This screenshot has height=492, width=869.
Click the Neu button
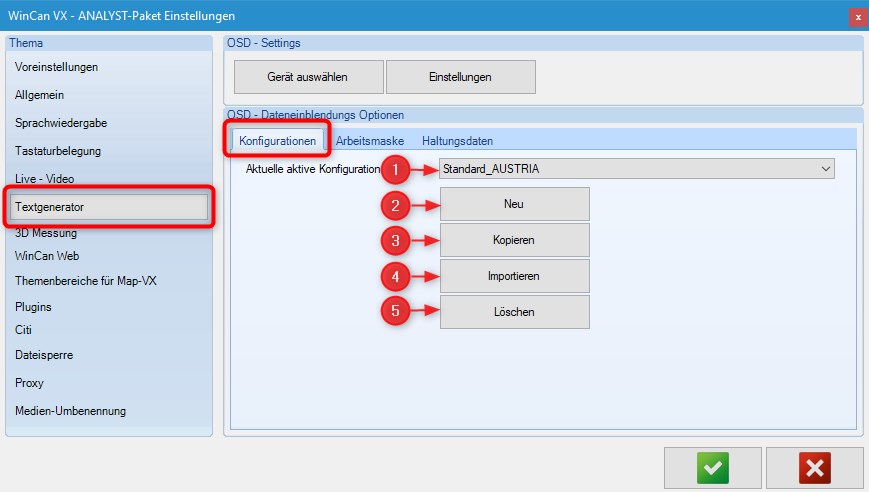tap(514, 204)
